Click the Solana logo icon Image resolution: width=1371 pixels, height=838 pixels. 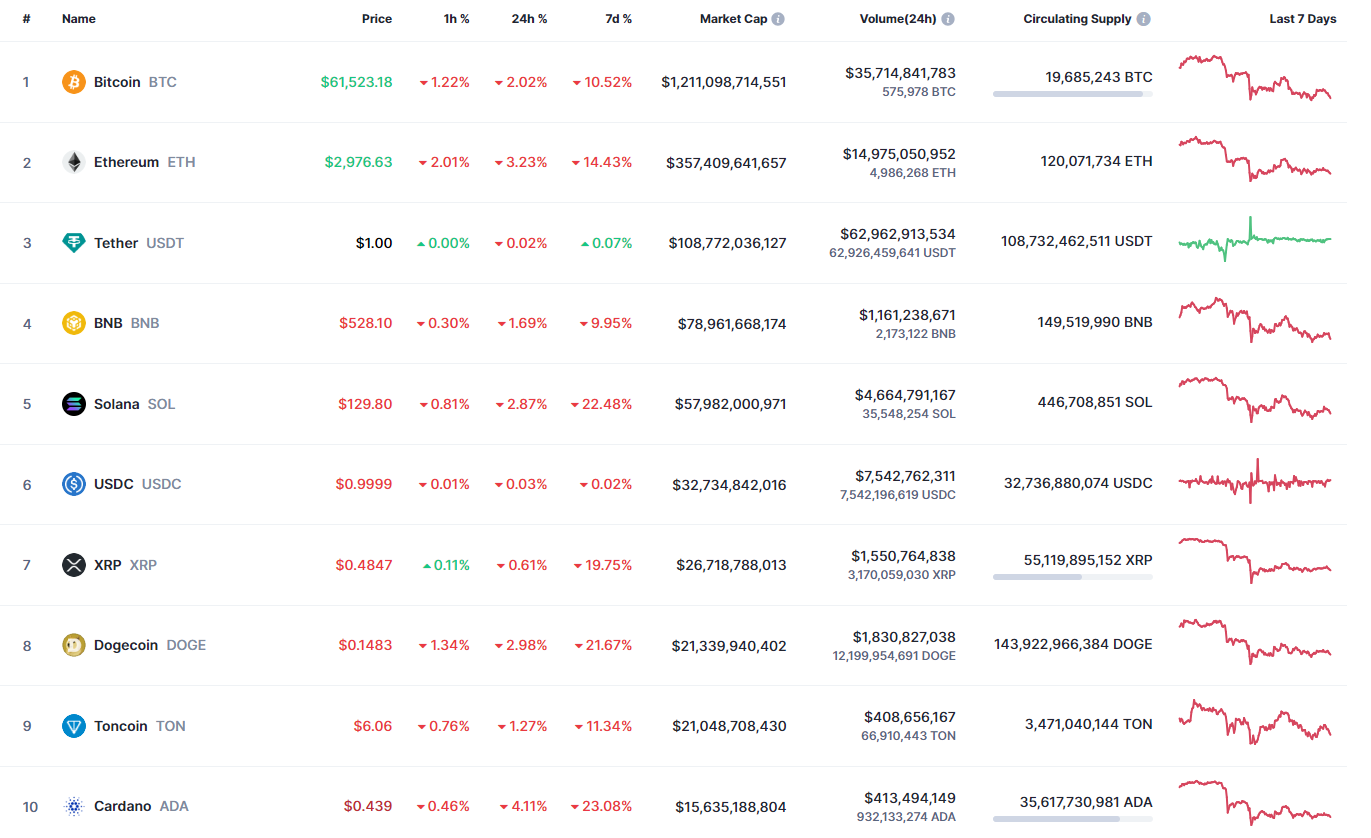74,404
